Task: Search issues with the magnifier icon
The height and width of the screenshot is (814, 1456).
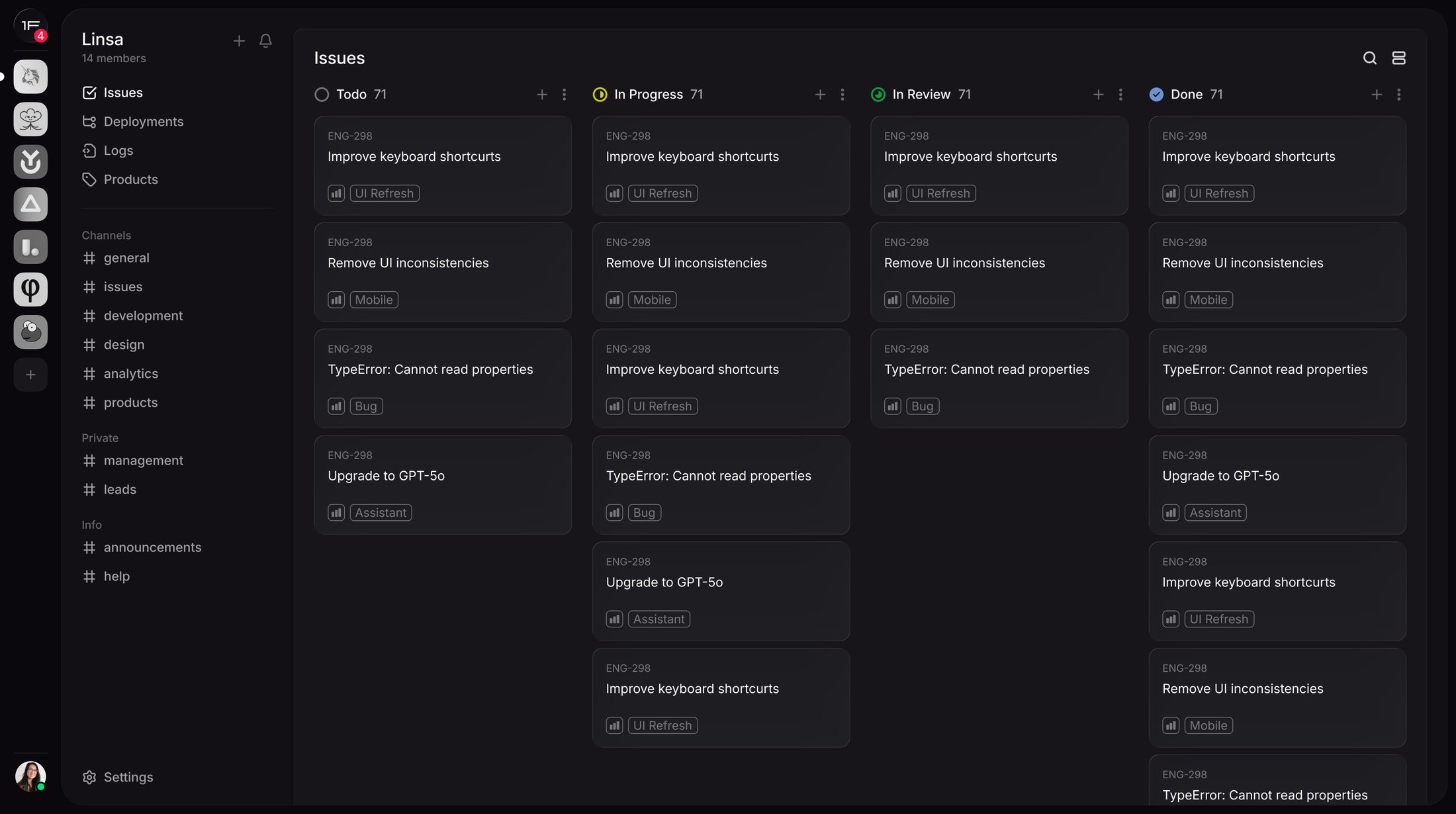Action: 1370,58
